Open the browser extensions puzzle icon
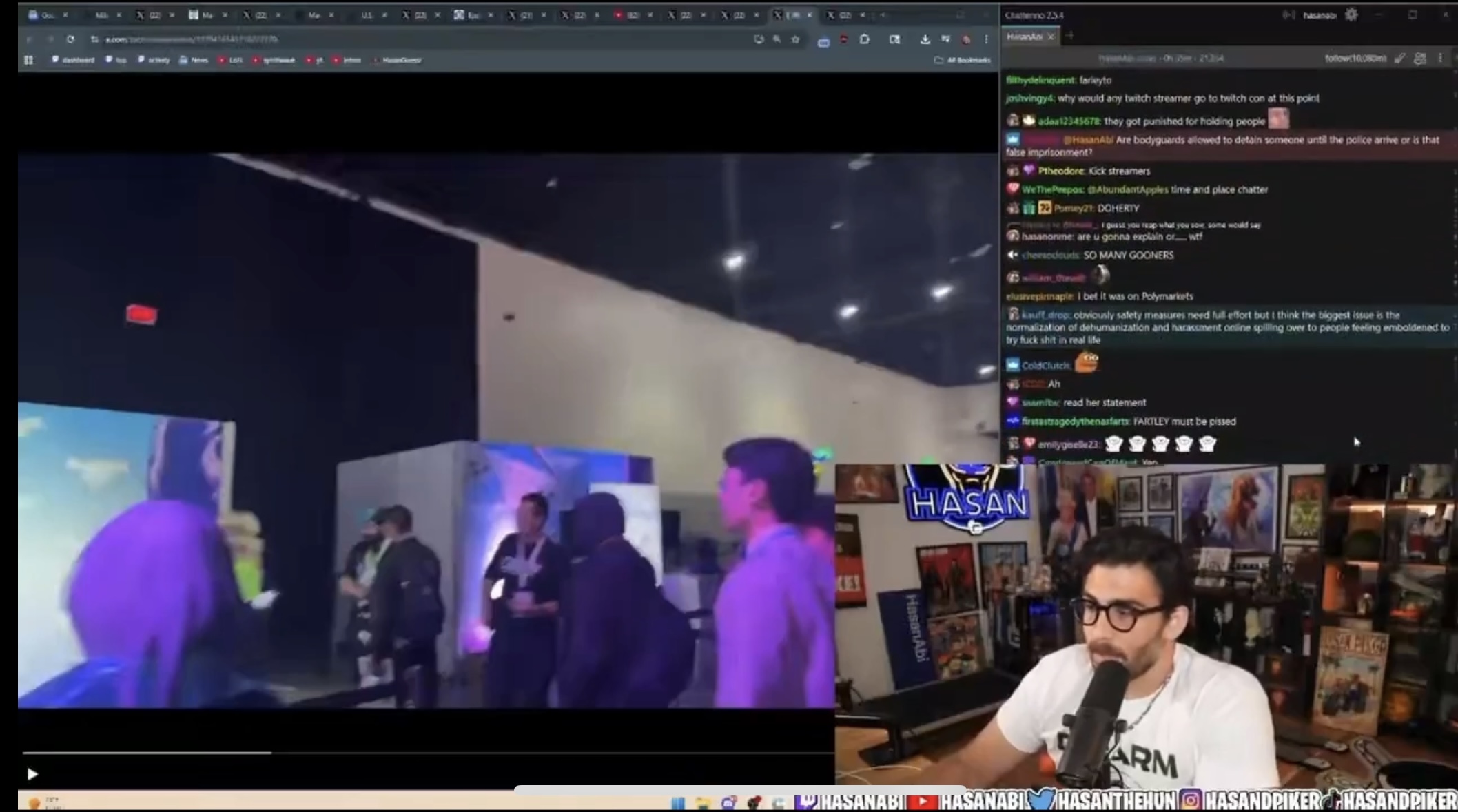 pos(865,39)
